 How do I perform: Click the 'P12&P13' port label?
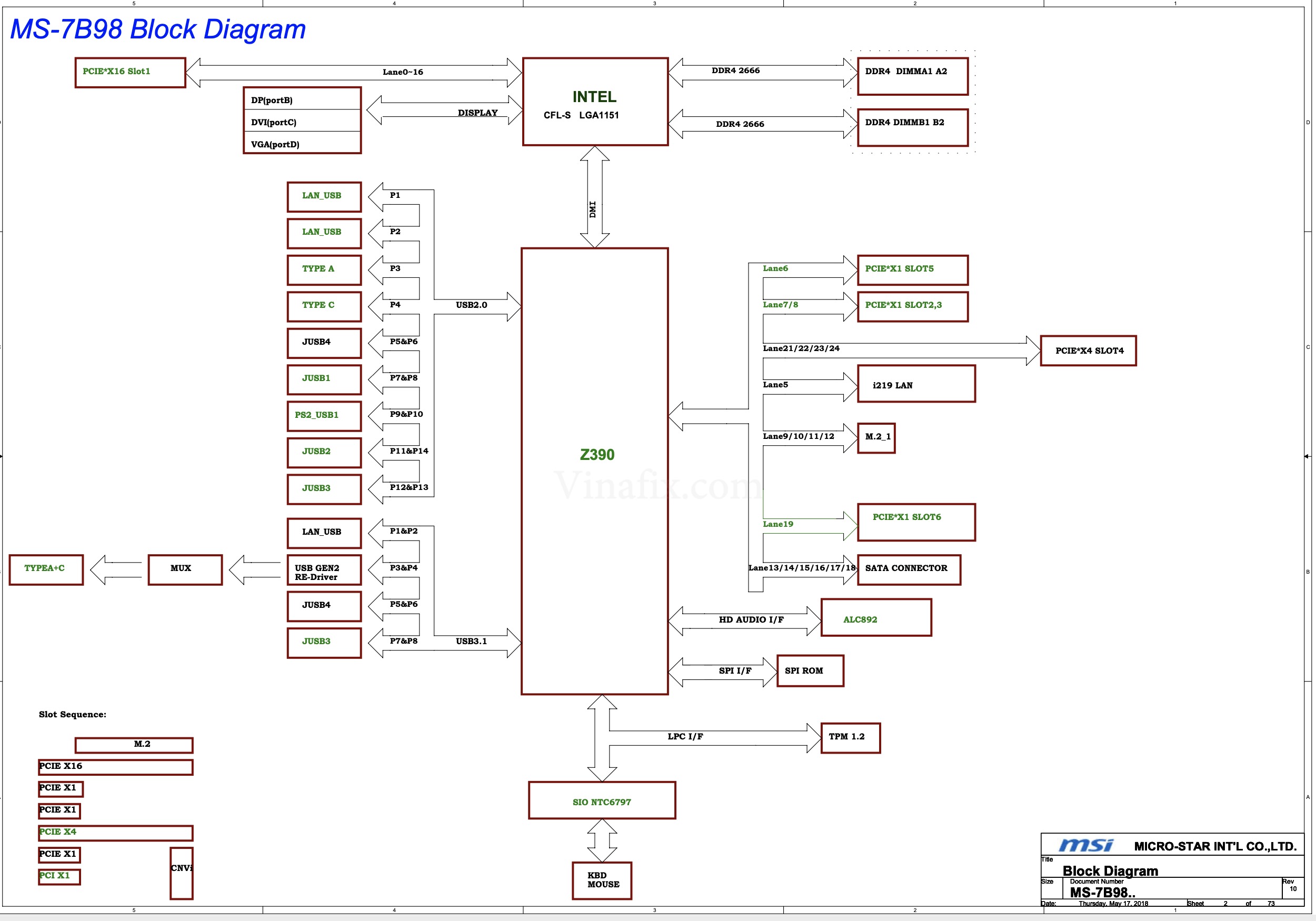(408, 487)
